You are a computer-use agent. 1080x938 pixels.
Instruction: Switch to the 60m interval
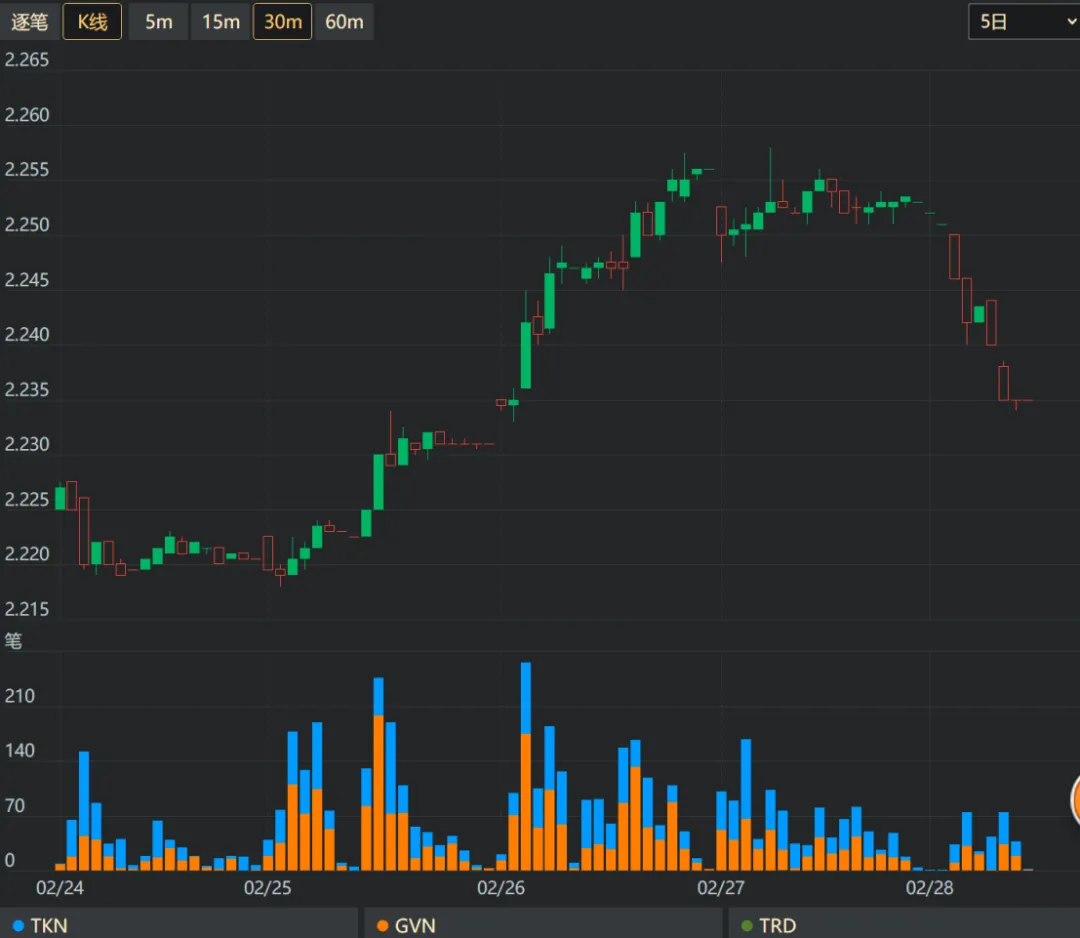(344, 21)
